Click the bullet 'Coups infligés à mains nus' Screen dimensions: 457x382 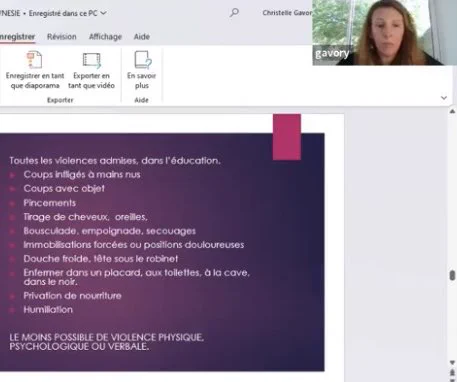pyautogui.click(x=82, y=175)
